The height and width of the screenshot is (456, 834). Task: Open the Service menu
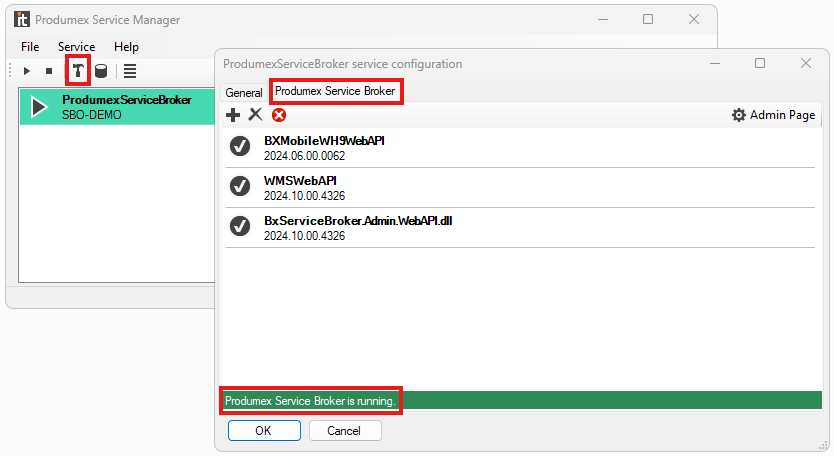[x=76, y=46]
